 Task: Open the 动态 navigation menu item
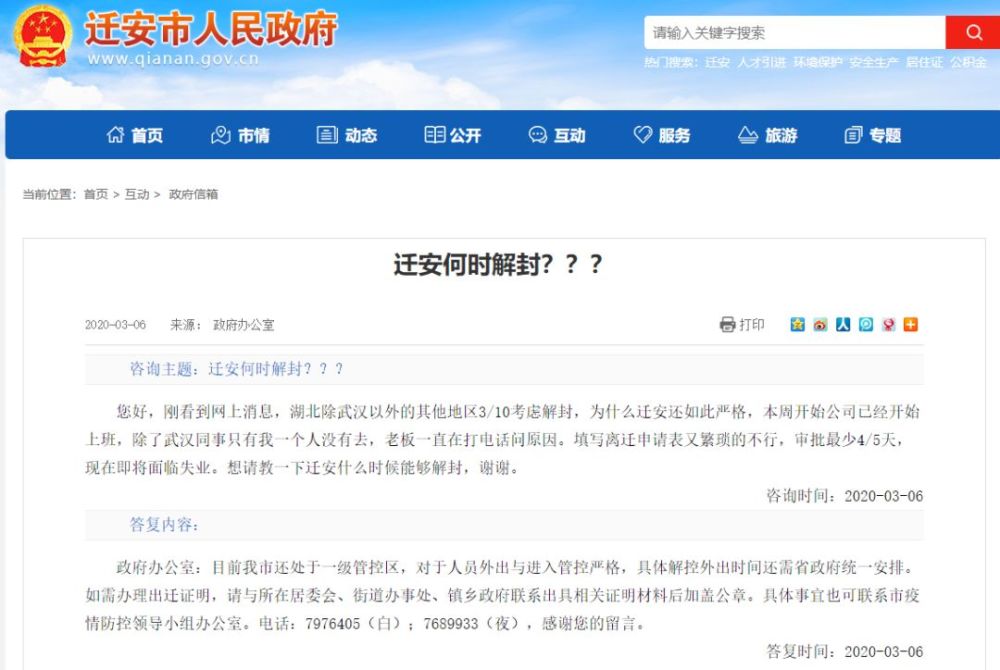click(347, 135)
